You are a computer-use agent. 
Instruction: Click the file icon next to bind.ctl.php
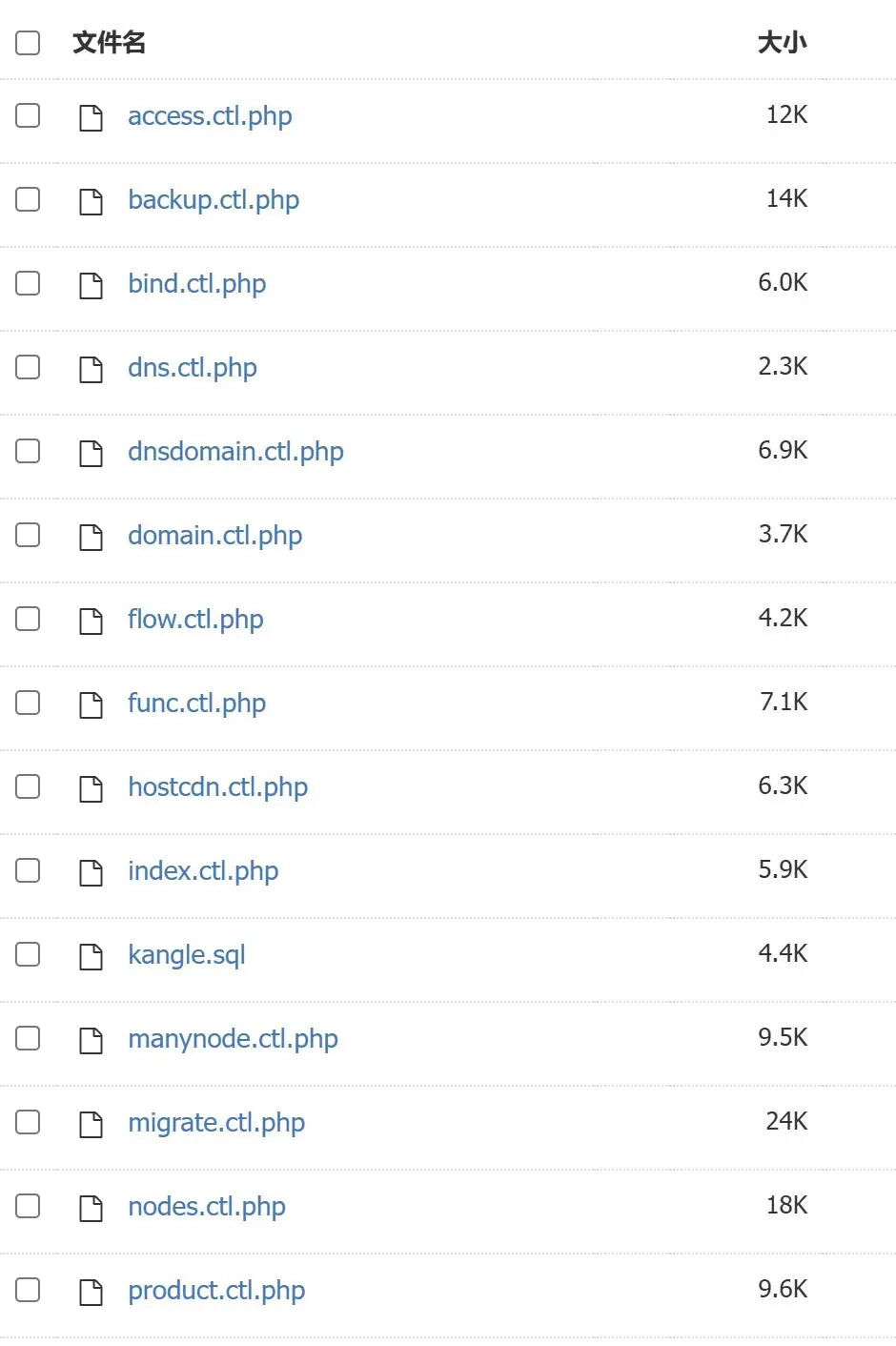click(91, 285)
